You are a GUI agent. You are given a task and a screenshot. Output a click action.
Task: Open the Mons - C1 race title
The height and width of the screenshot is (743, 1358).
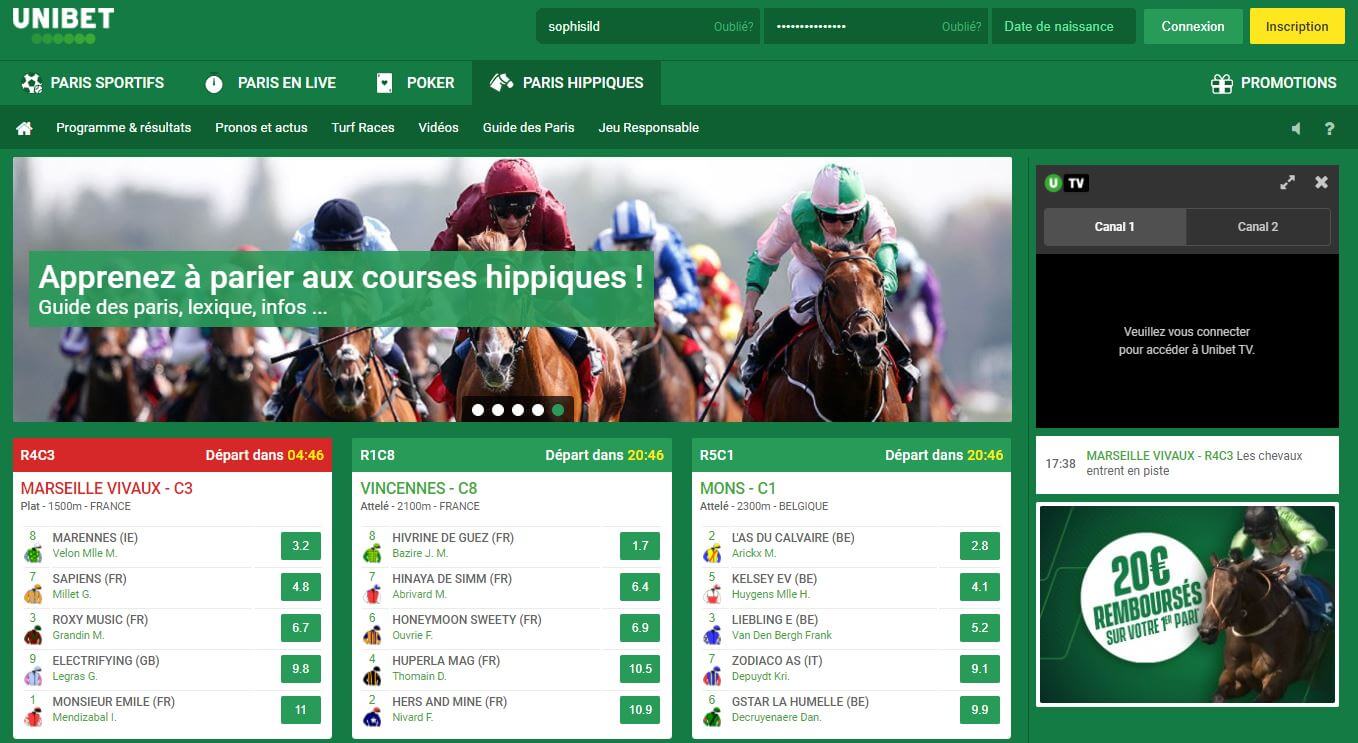tap(738, 489)
